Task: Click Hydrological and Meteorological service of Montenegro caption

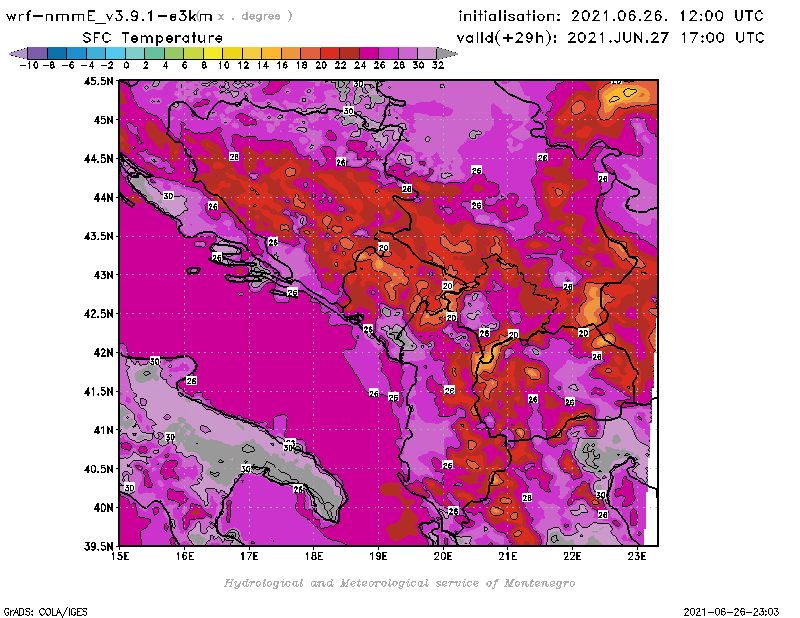Action: click(x=399, y=583)
